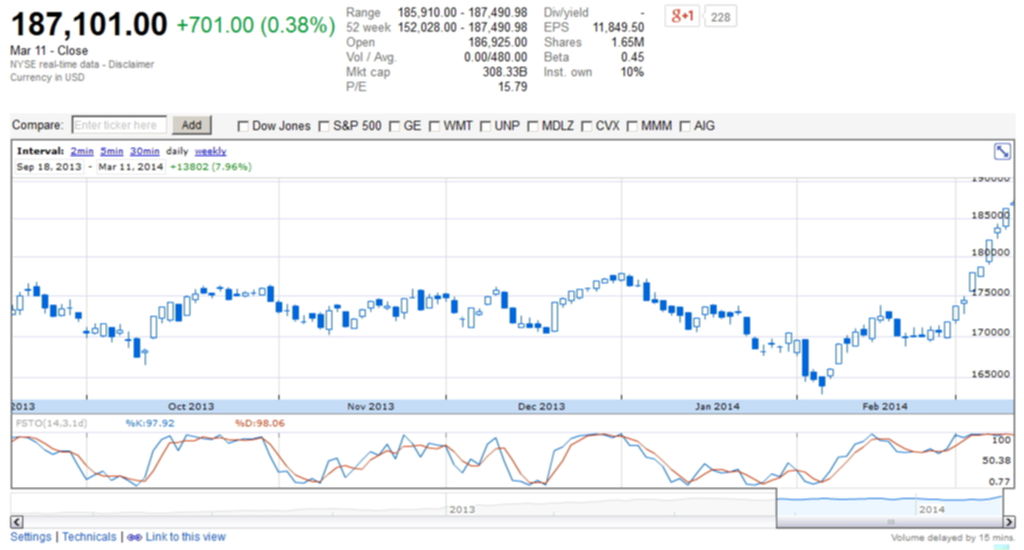
Task: Click the Oct 2013 label on the time axis
Action: 191,406
